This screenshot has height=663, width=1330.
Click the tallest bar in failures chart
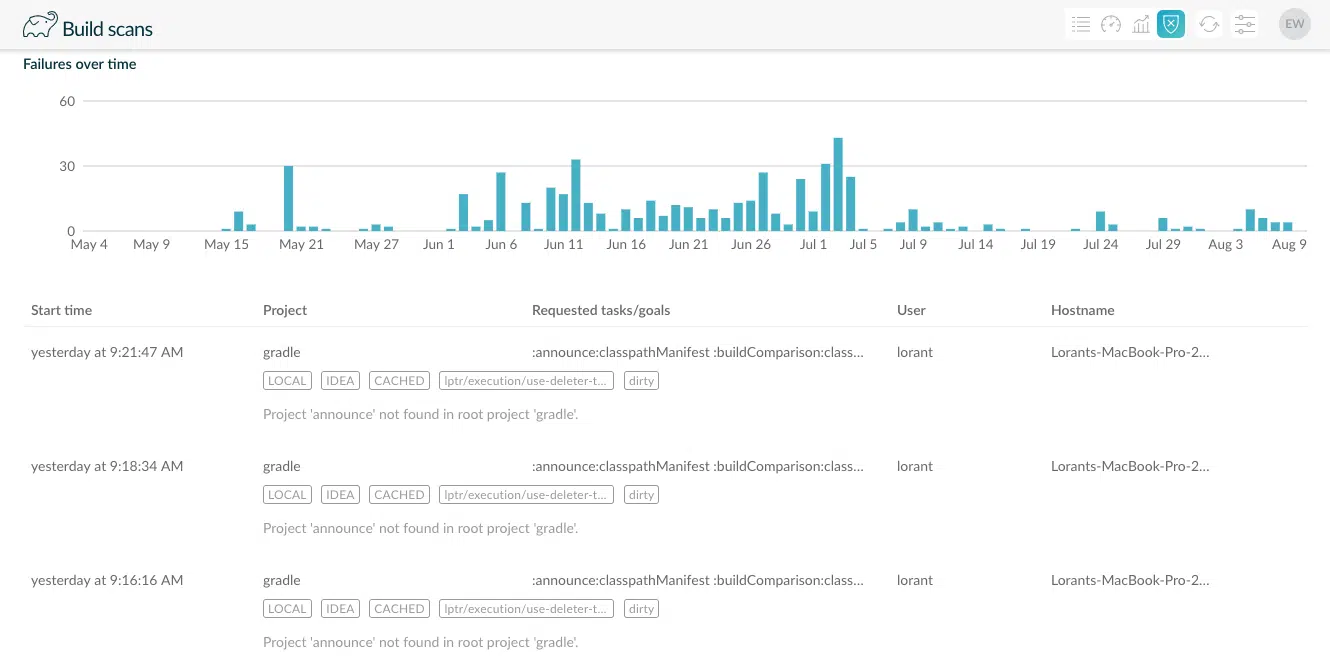tap(838, 185)
